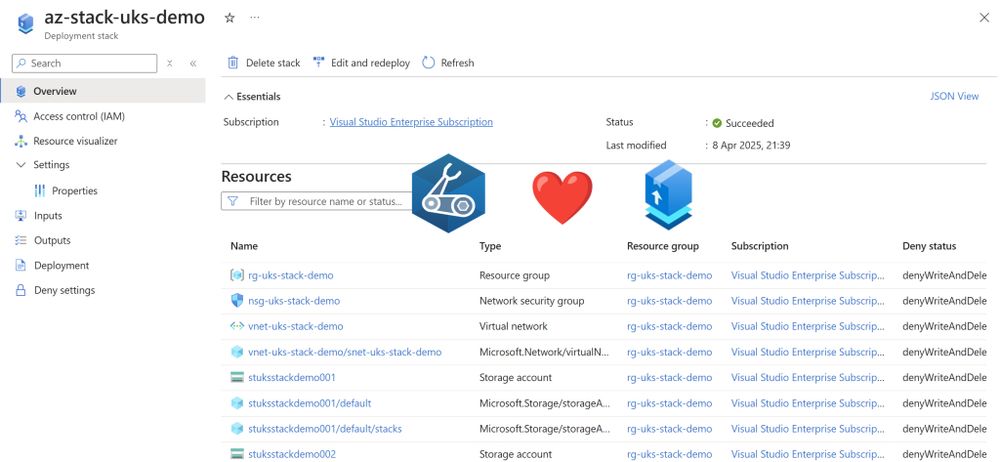The height and width of the screenshot is (462, 1000).
Task: Click the vnet-uks-stack-demo network icon
Action: (x=237, y=327)
